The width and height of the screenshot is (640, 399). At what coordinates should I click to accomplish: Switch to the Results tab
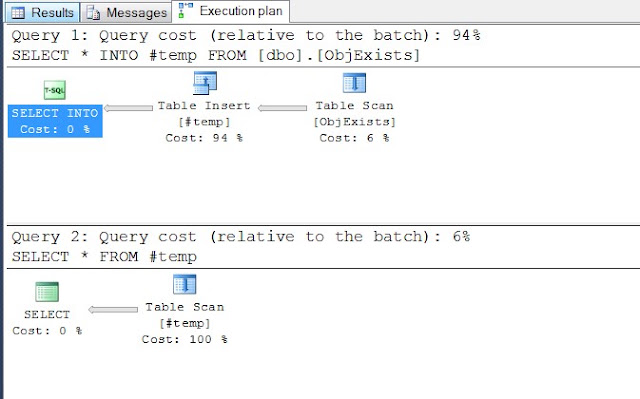42,13
